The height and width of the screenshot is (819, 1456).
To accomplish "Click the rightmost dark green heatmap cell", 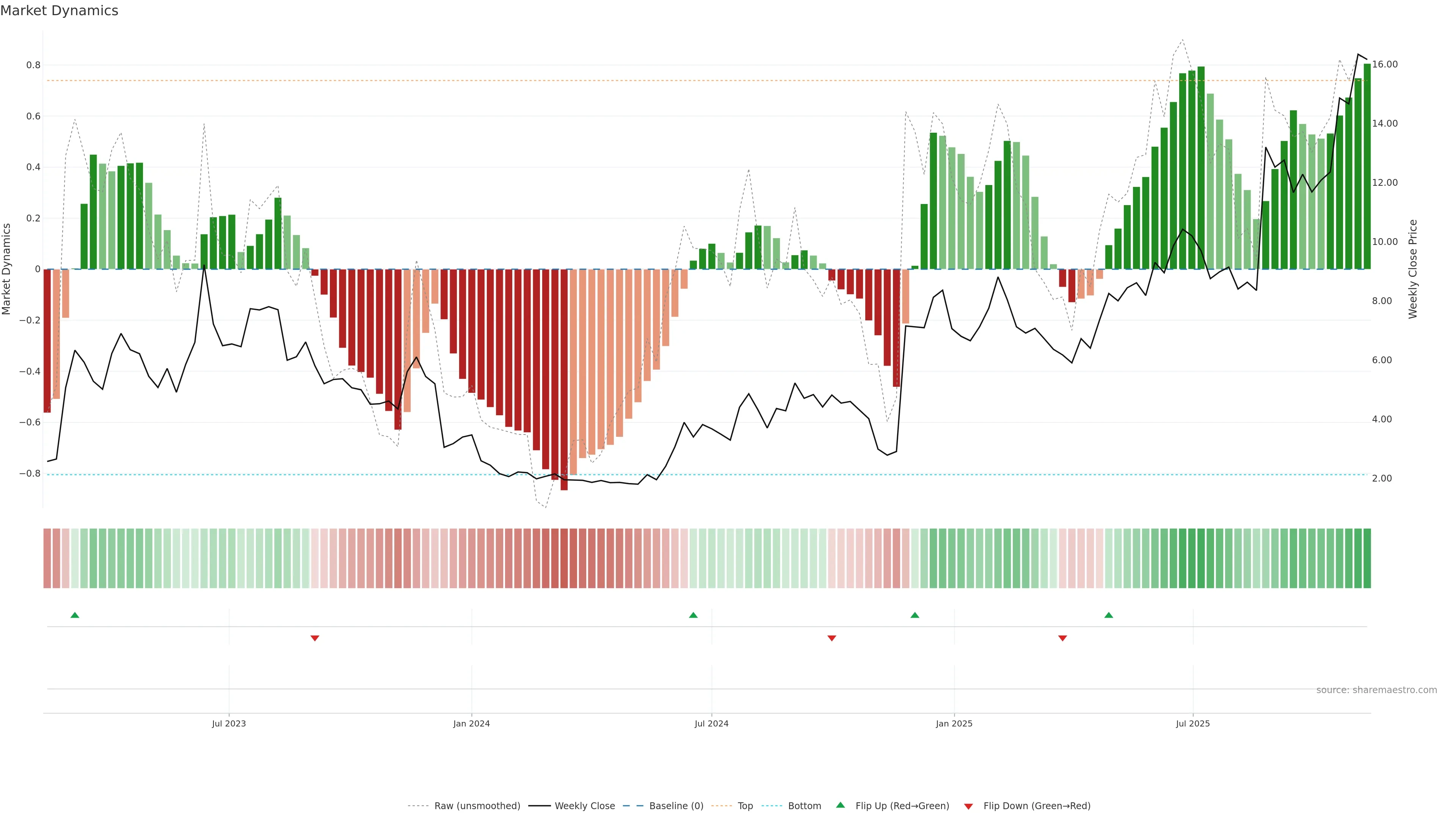I will point(1367,559).
